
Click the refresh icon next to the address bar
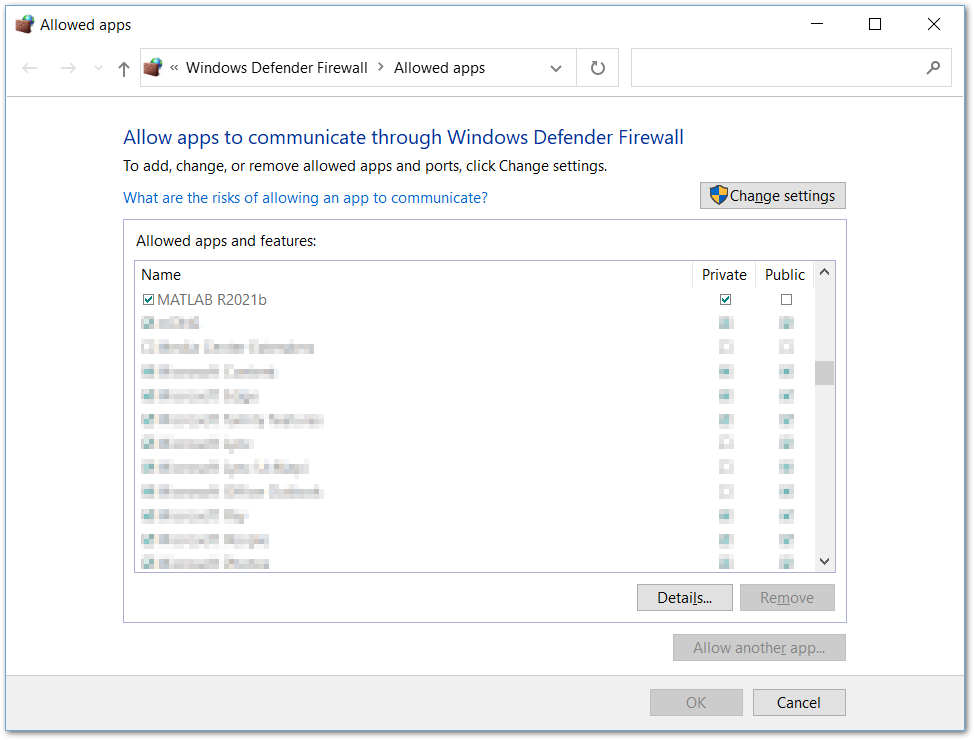point(597,67)
